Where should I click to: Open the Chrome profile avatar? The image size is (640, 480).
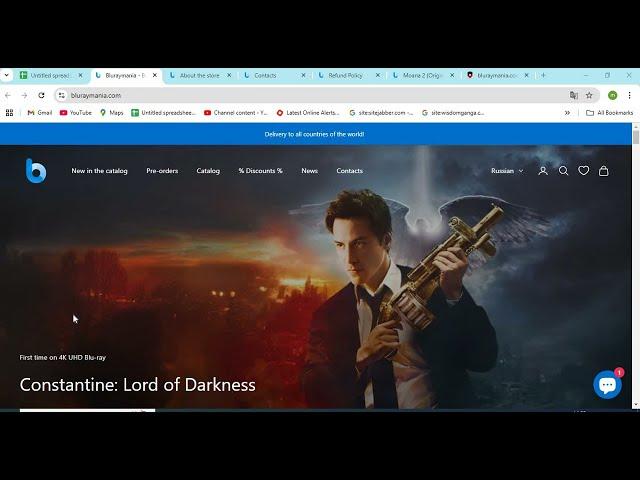(x=612, y=95)
